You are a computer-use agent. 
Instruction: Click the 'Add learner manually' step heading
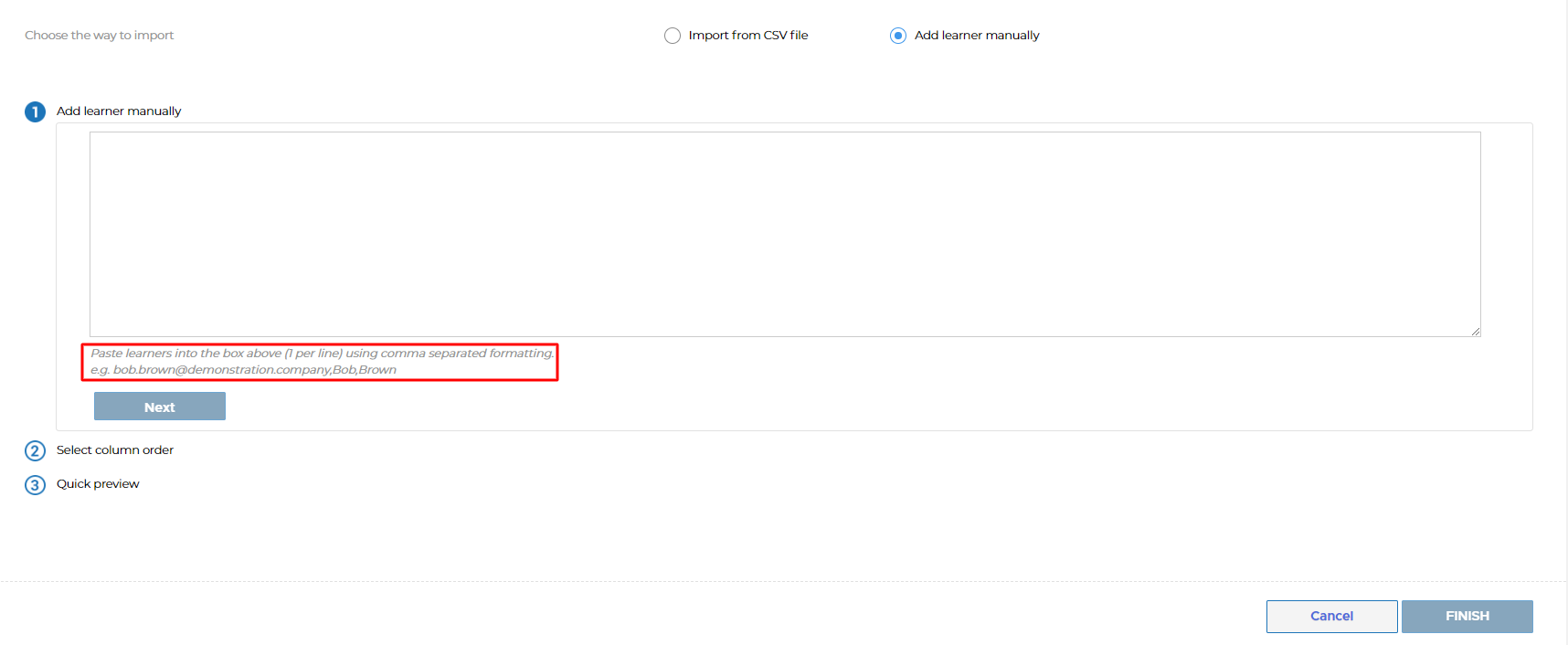pos(119,111)
